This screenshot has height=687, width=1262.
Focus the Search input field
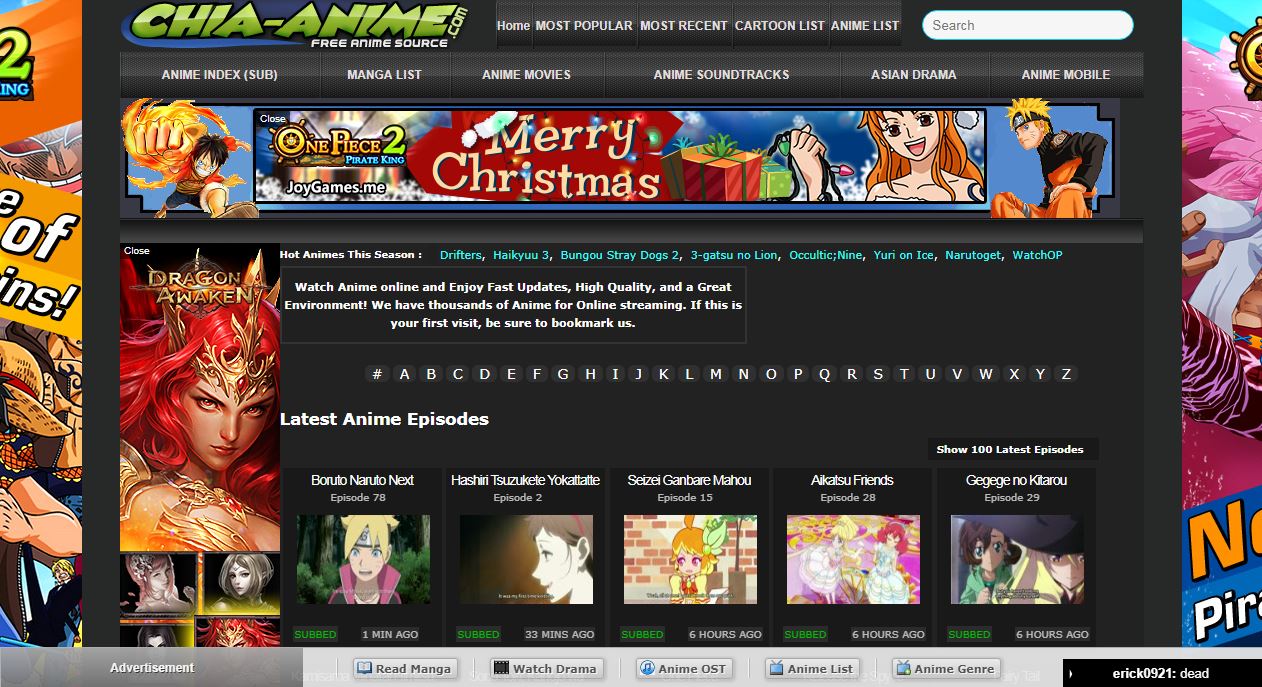pos(1027,25)
